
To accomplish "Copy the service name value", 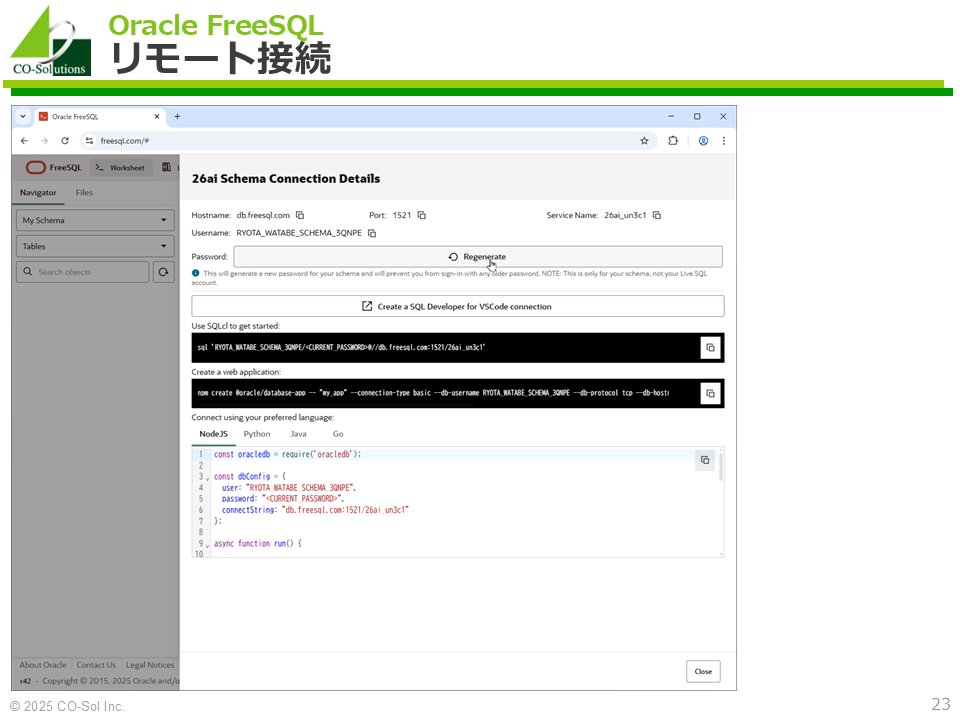I will tap(657, 215).
